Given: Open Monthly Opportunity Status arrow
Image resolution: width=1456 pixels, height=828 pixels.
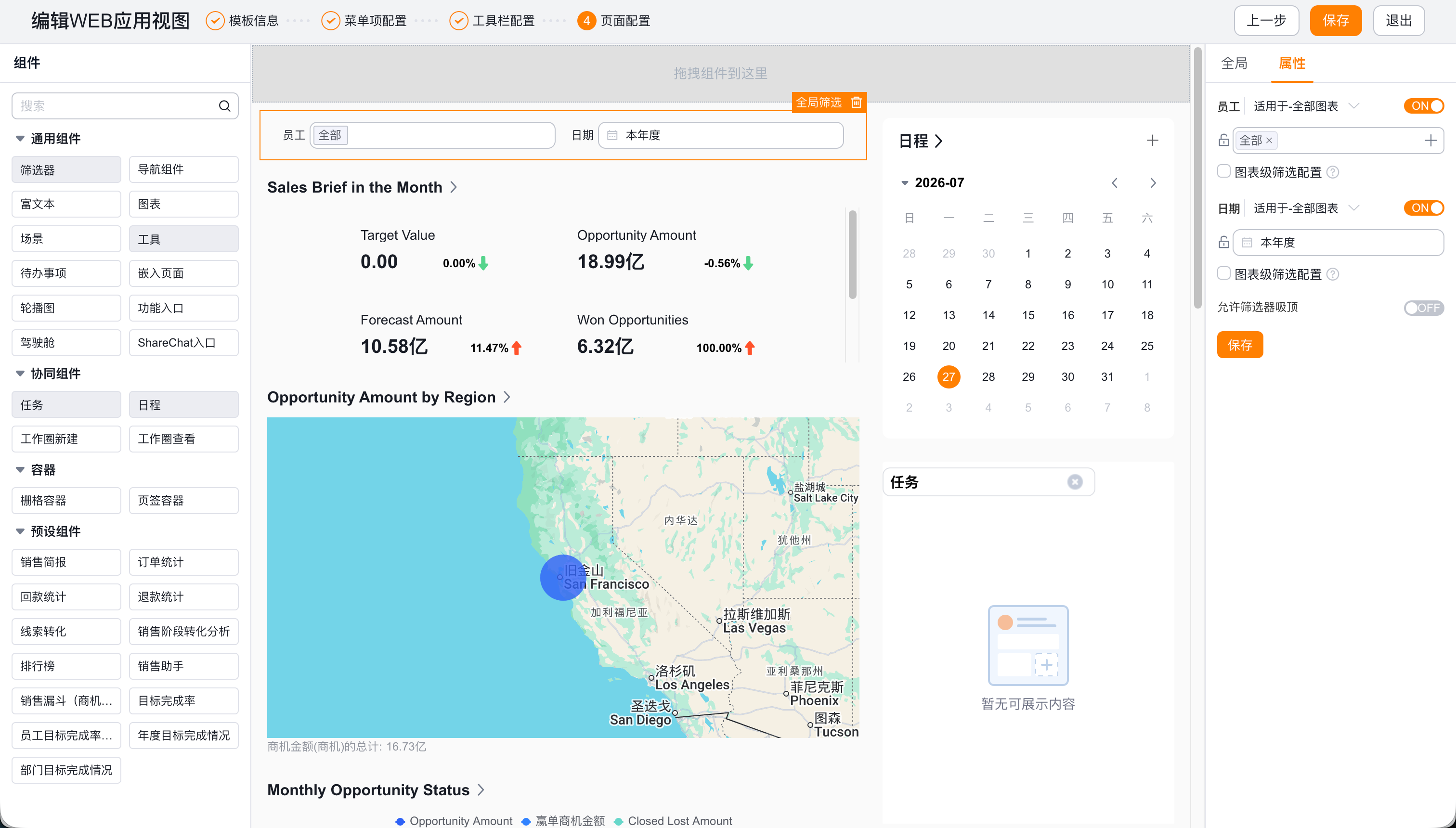Looking at the screenshot, I should coord(481,790).
